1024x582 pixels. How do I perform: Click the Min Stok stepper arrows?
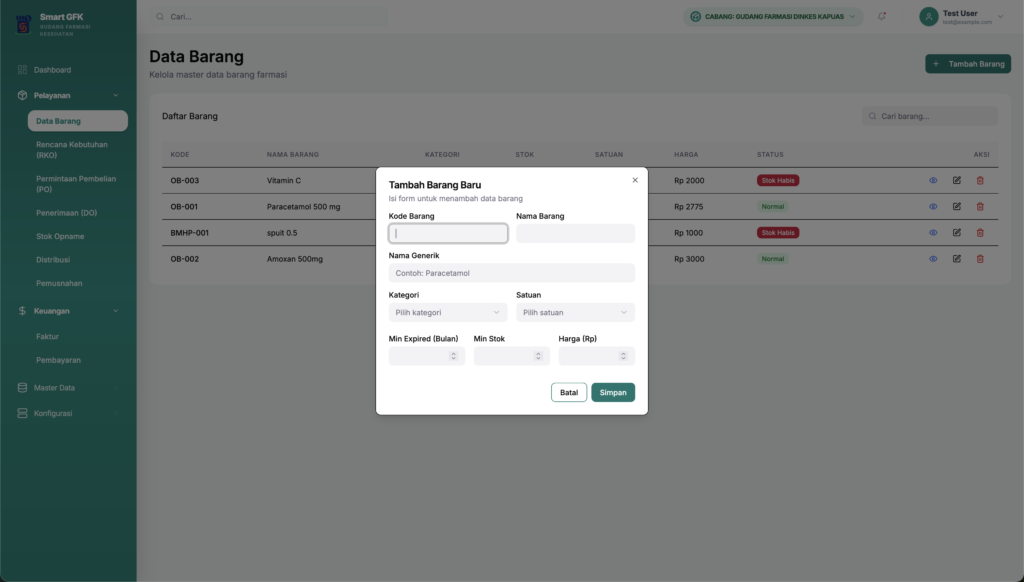pos(539,356)
